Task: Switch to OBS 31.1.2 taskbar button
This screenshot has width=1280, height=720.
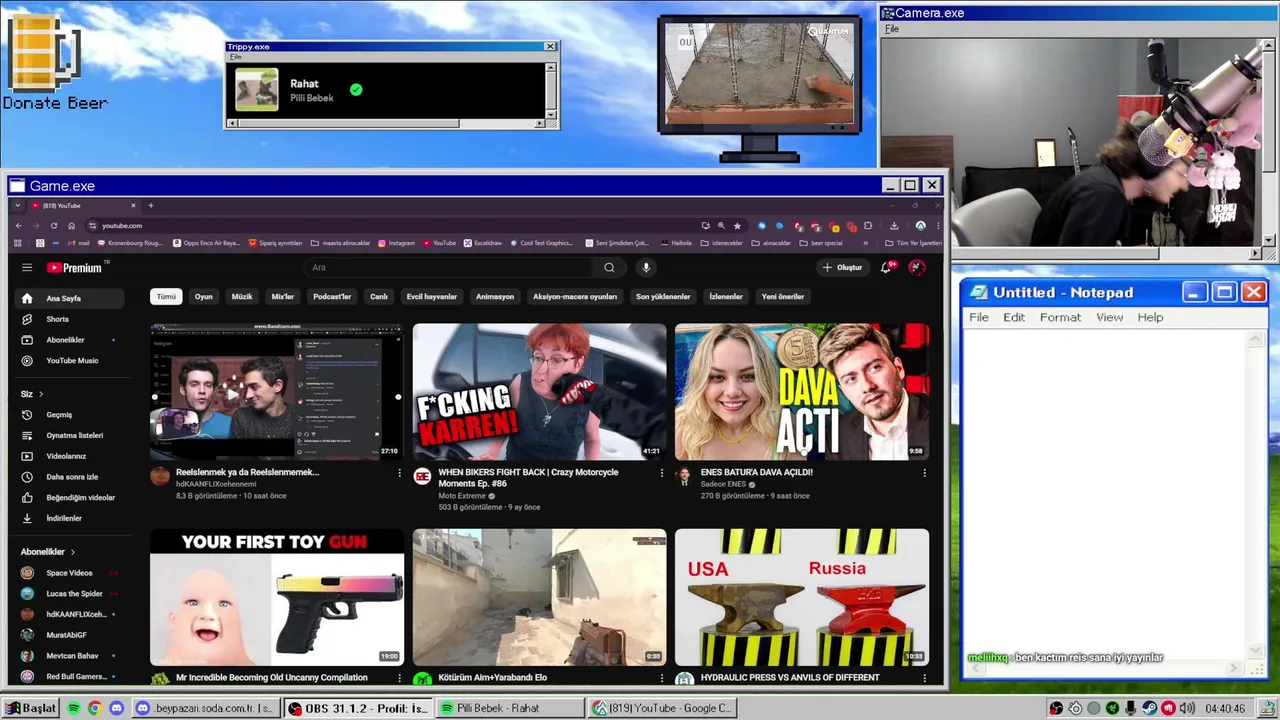Action: pos(356,708)
